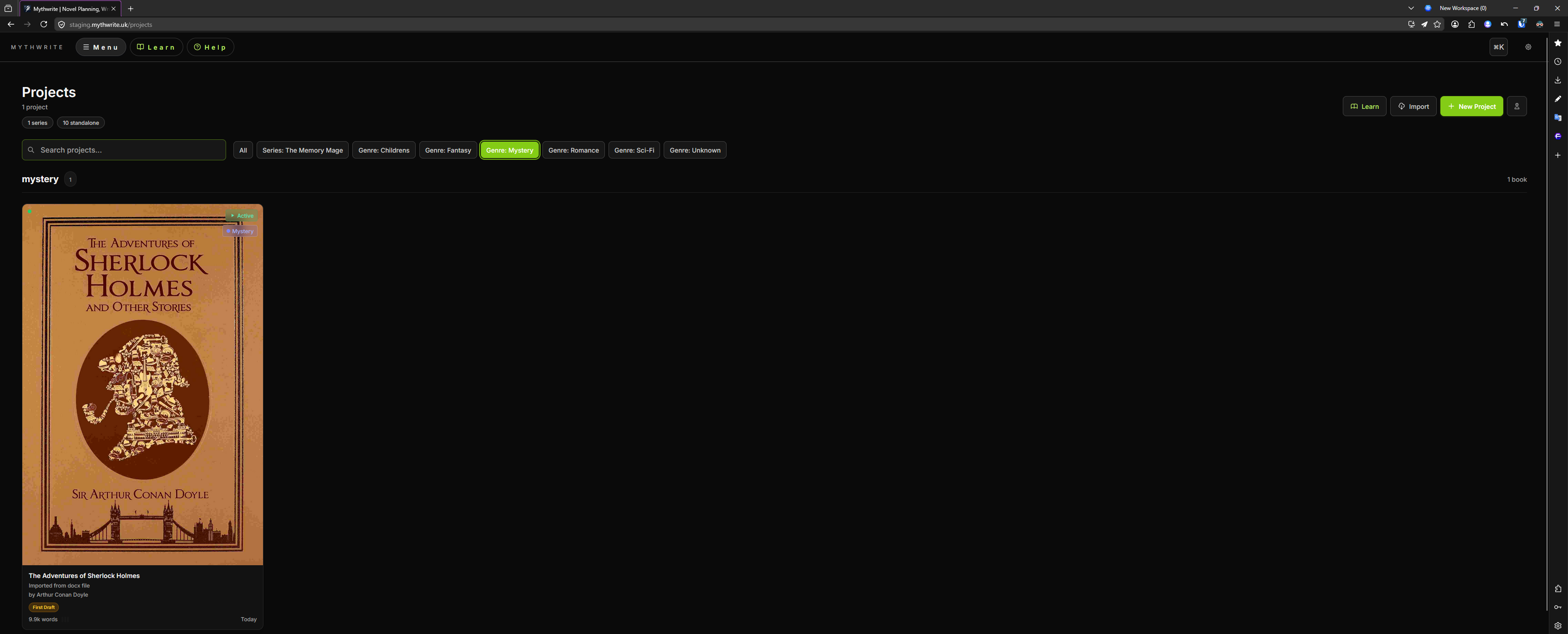The width and height of the screenshot is (1568, 634).
Task: Toggle the Genre: Mystery filter
Action: [x=510, y=150]
